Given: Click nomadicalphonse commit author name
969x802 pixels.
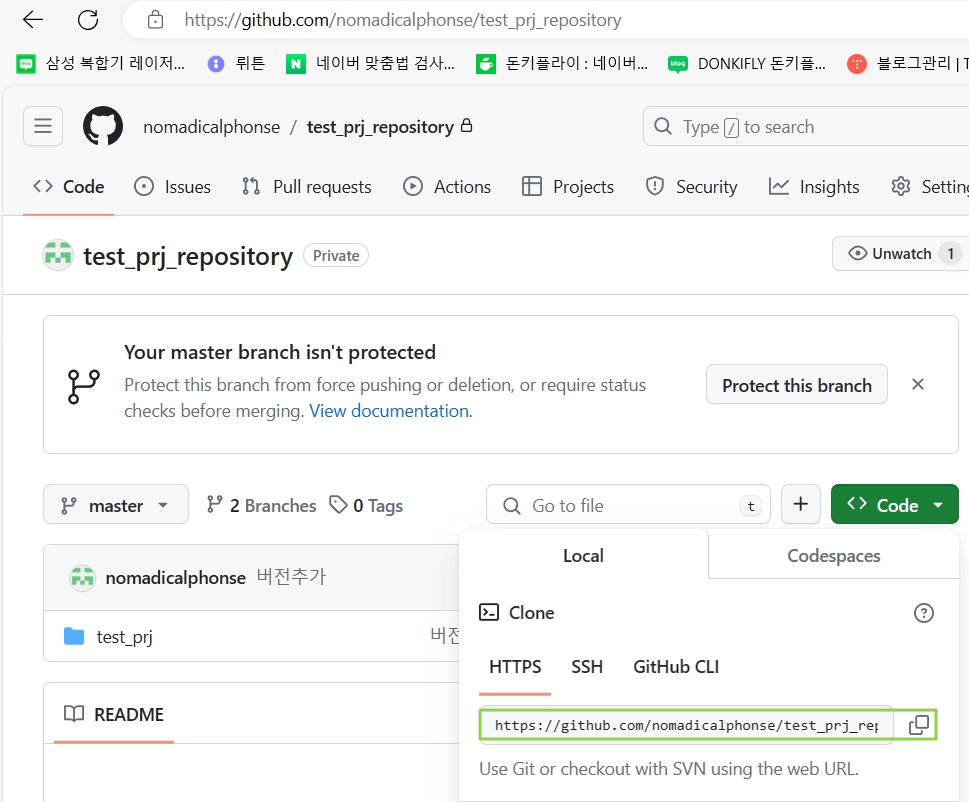Looking at the screenshot, I should click(176, 578).
